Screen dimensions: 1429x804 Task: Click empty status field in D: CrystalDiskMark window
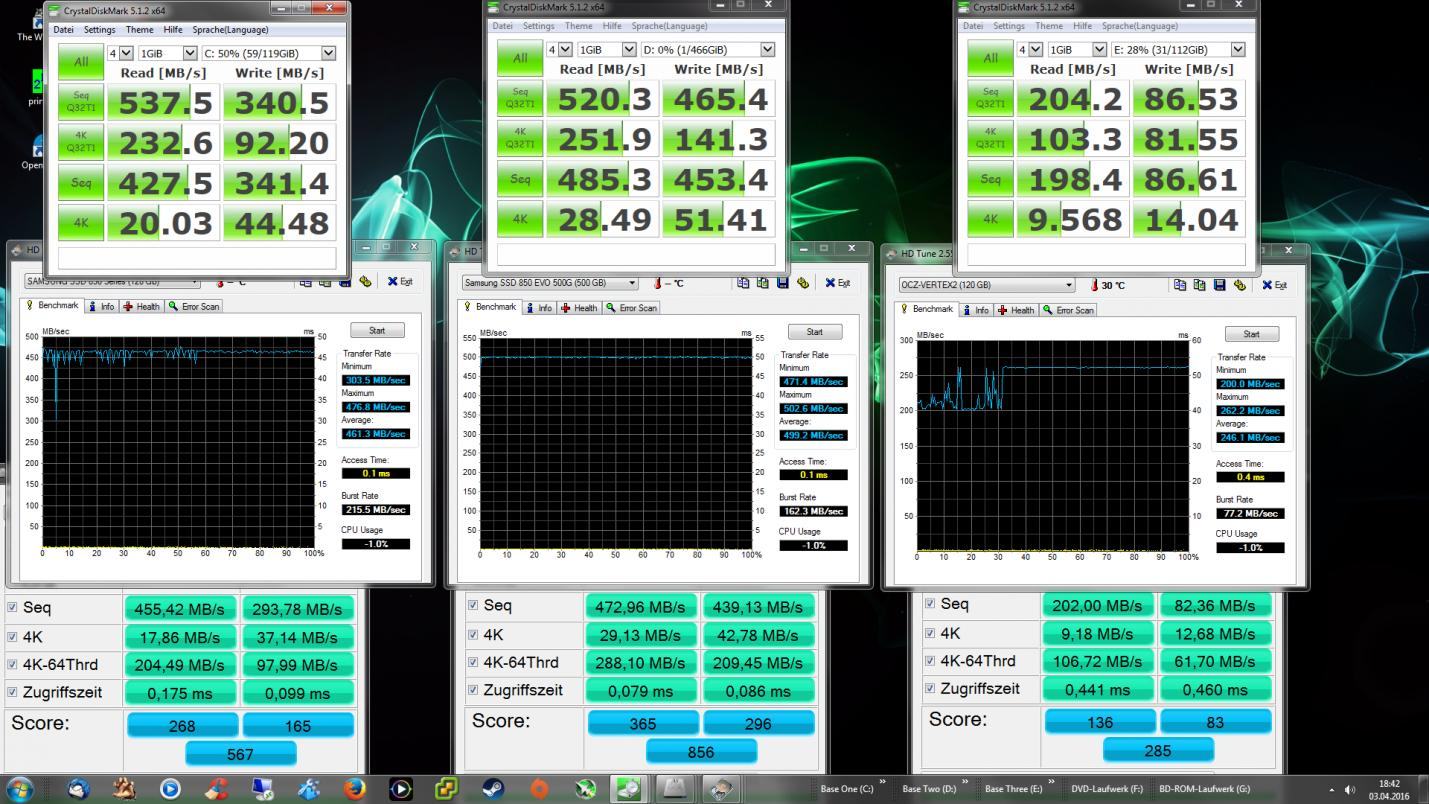(636, 254)
